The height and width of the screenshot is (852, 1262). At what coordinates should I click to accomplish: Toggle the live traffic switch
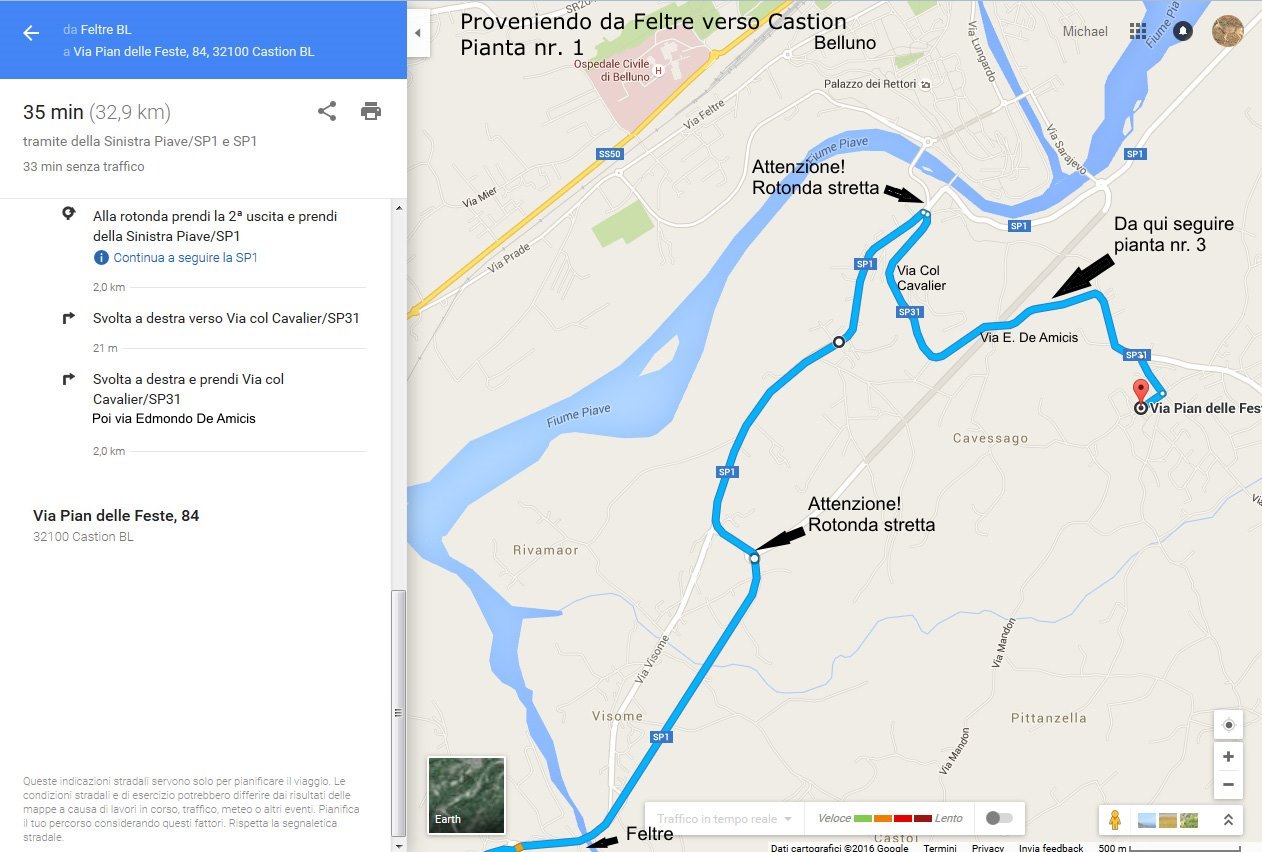coord(998,818)
